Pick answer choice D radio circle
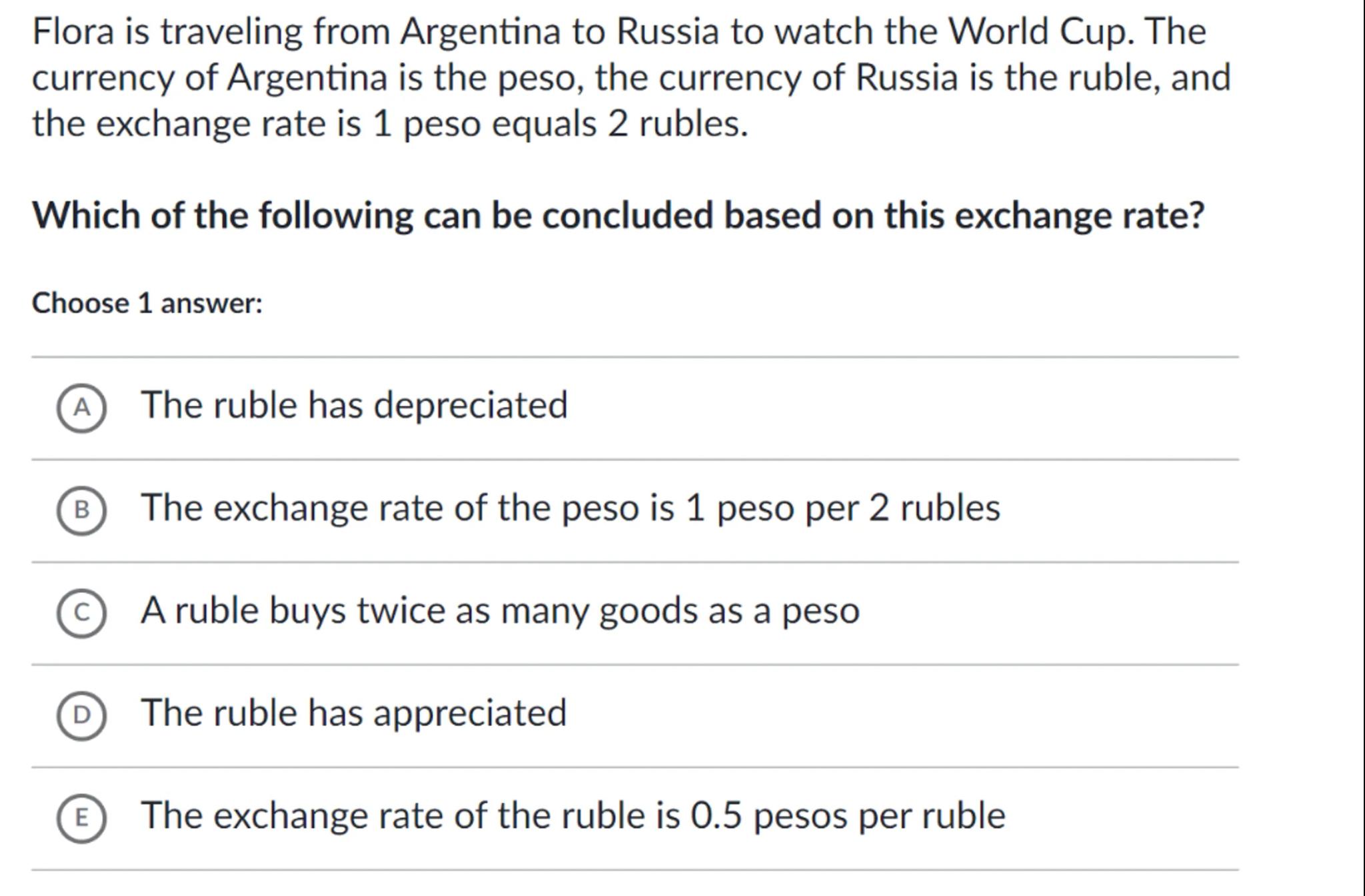Screen dimensions: 1365x896 [x=81, y=715]
